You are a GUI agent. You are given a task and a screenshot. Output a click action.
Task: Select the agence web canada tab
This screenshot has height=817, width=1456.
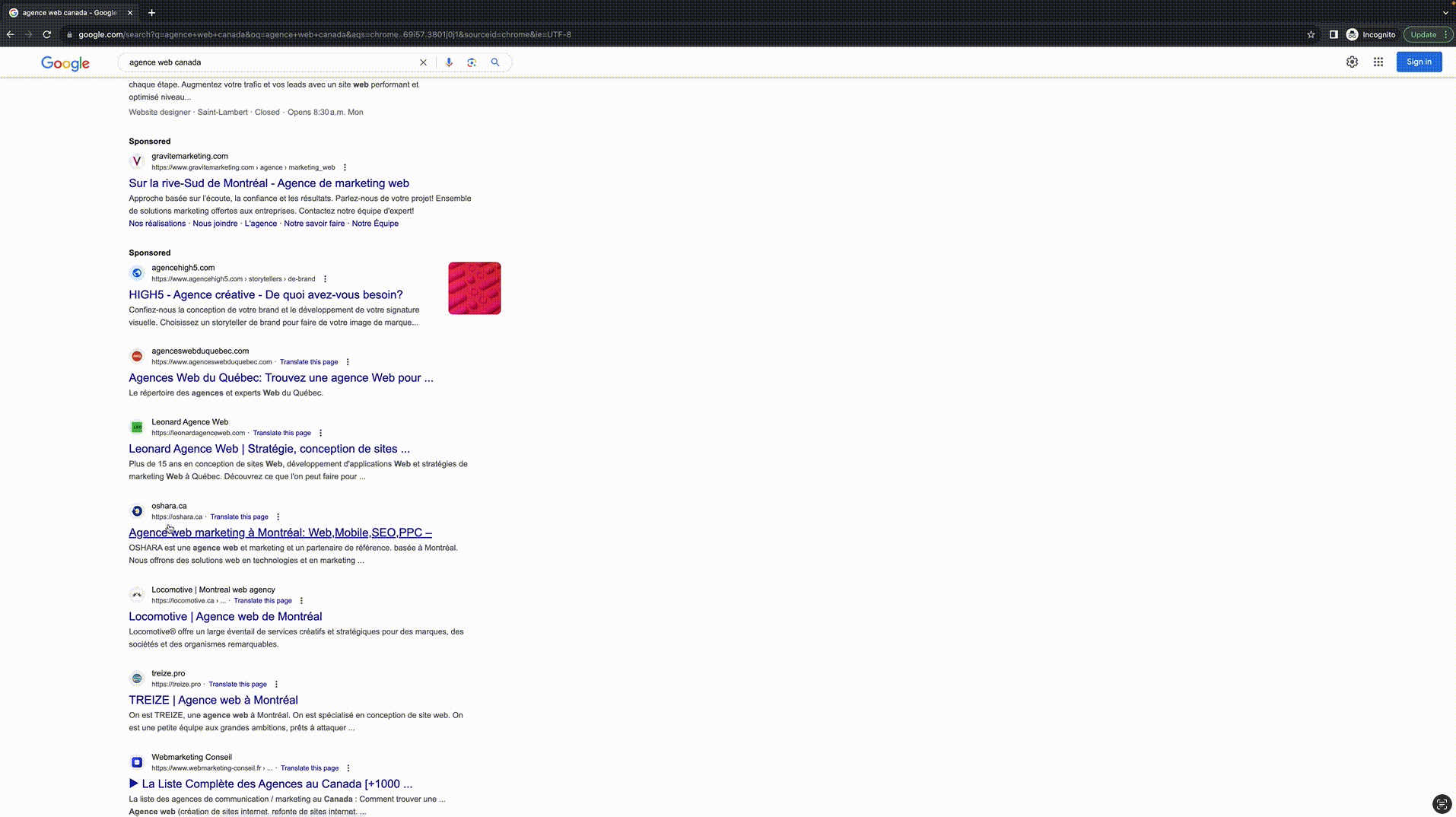click(x=68, y=12)
